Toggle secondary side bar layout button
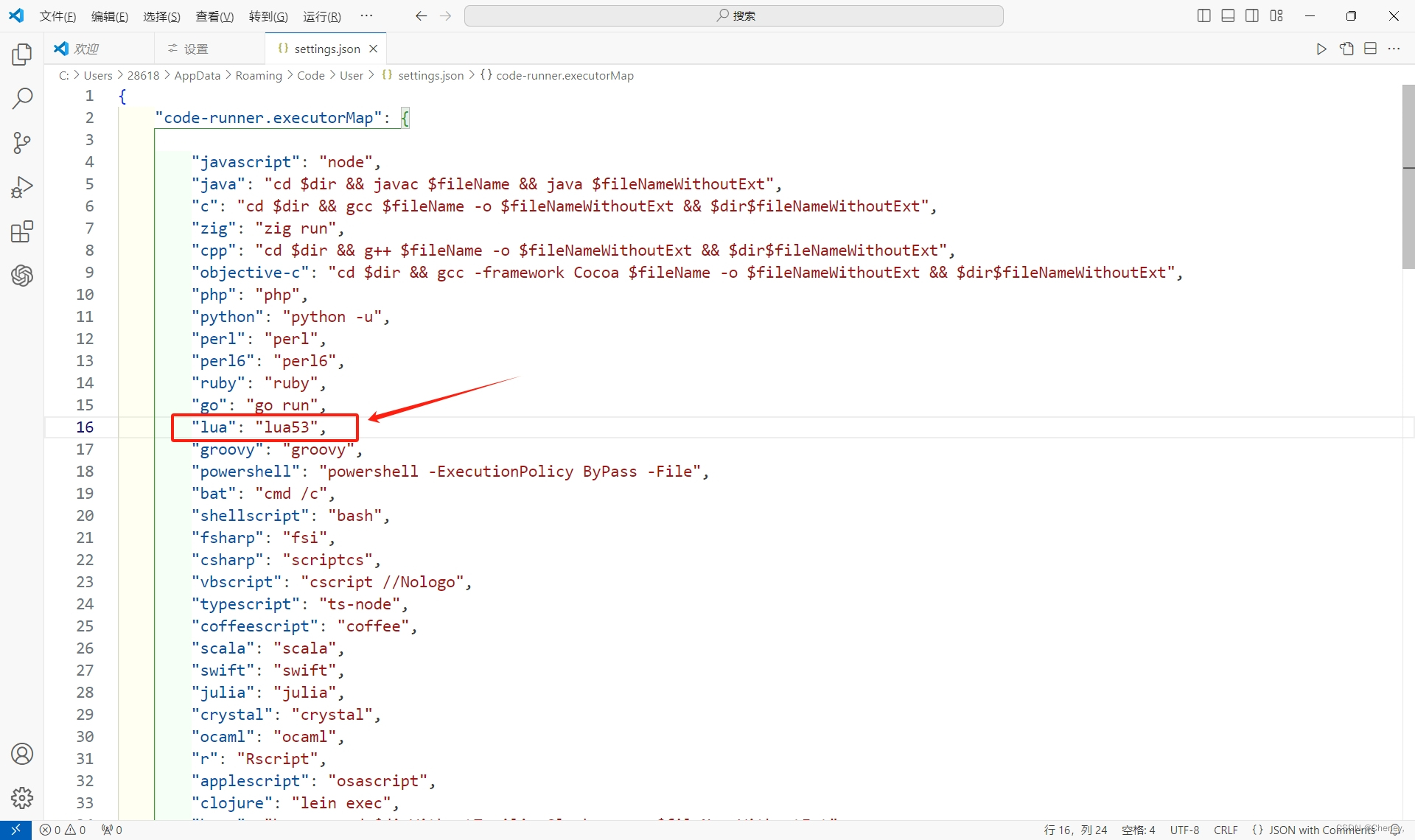The image size is (1415, 840). [1252, 15]
